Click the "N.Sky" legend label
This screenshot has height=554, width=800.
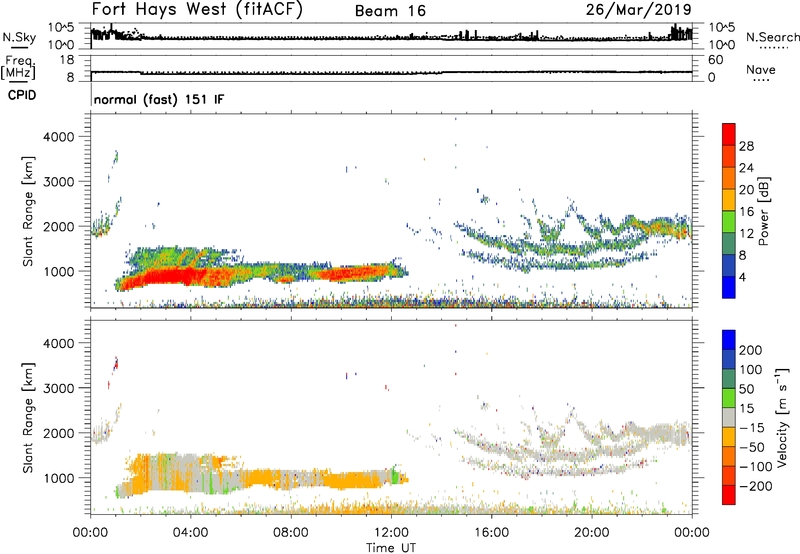tap(19, 38)
